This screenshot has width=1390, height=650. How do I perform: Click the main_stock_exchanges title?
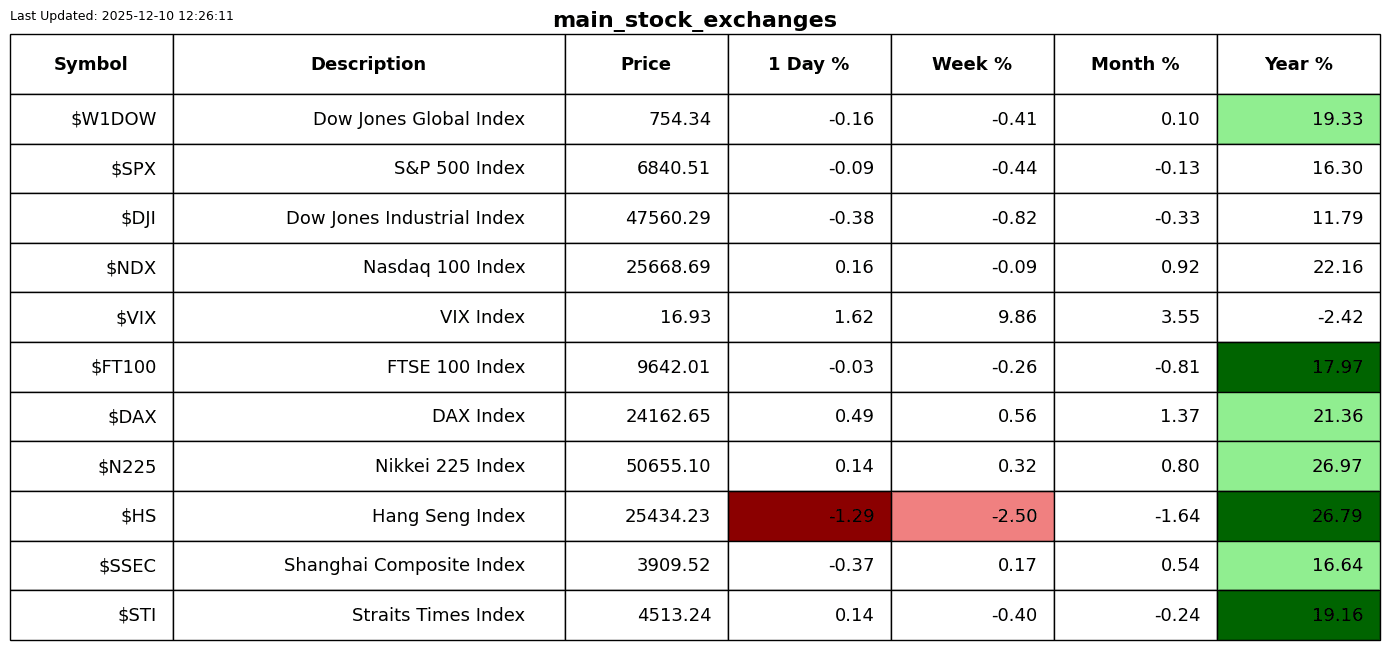(x=694, y=20)
